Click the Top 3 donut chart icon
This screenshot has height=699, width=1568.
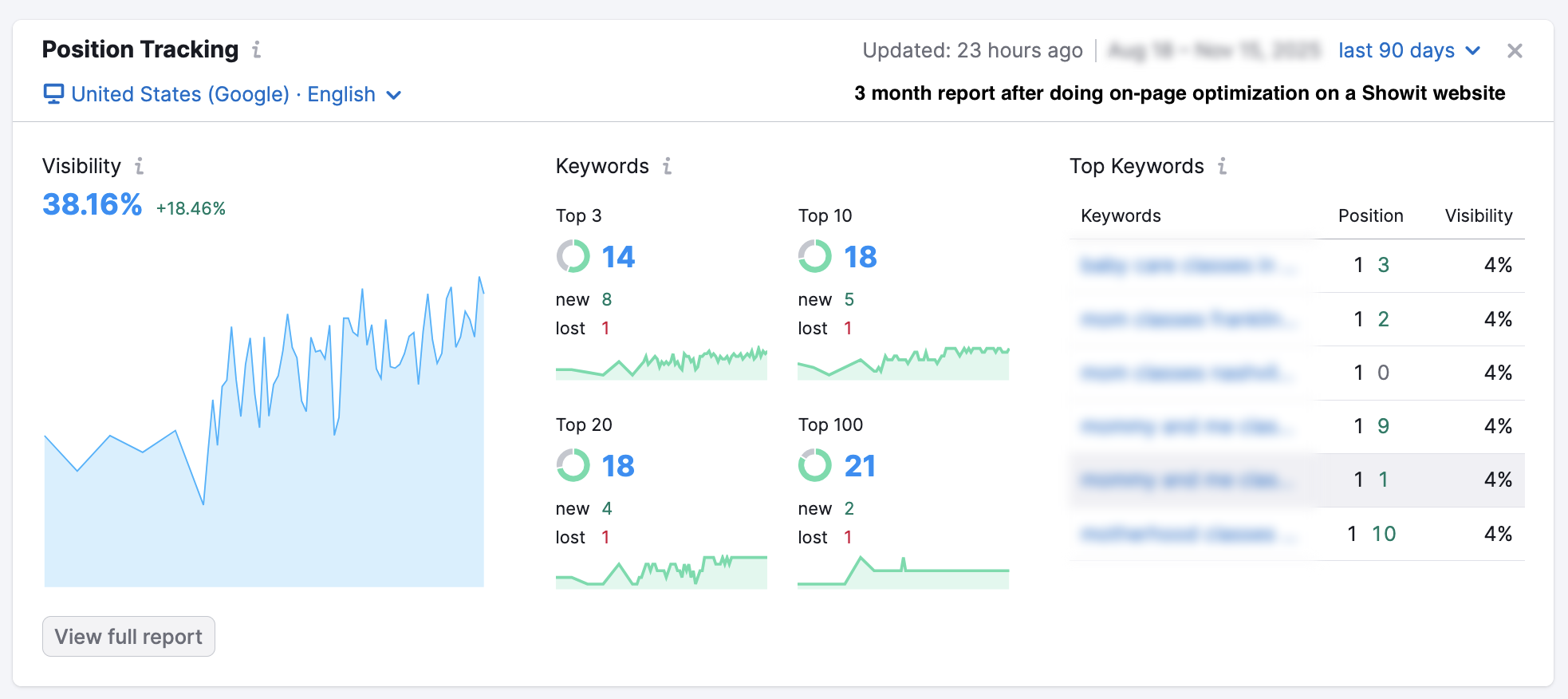coord(573,257)
